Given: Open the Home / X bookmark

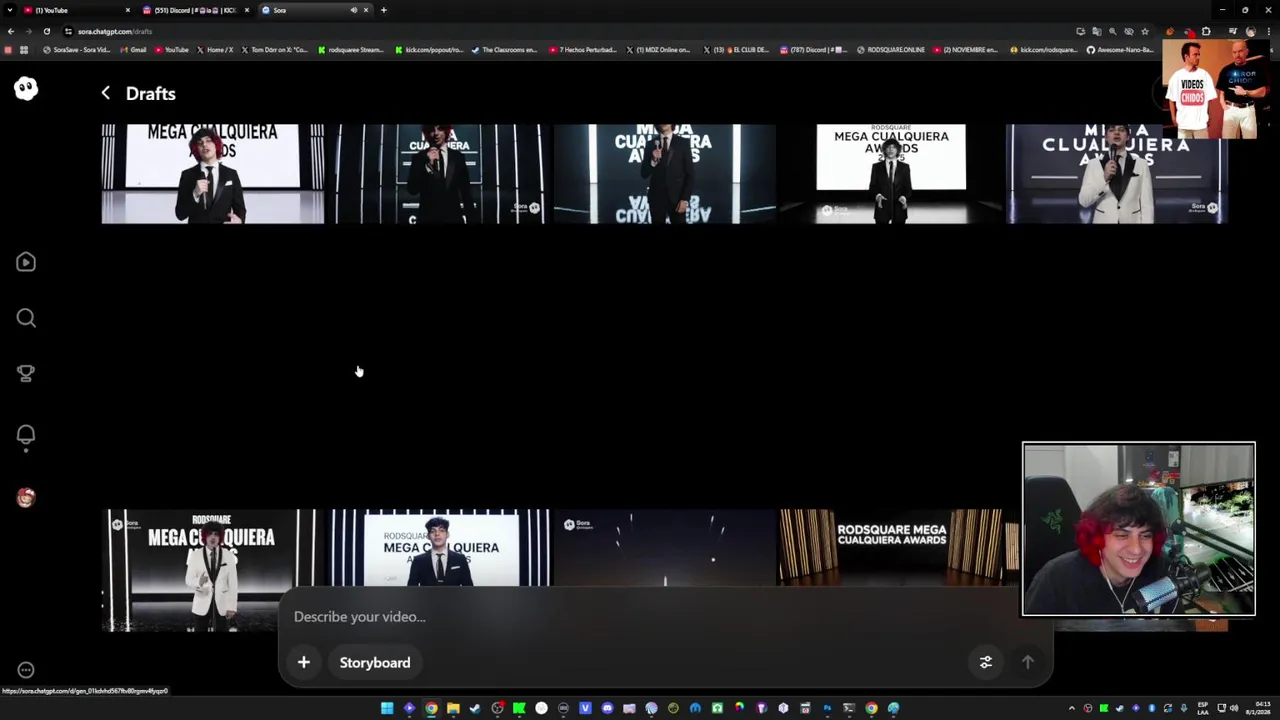Looking at the screenshot, I should pos(215,50).
